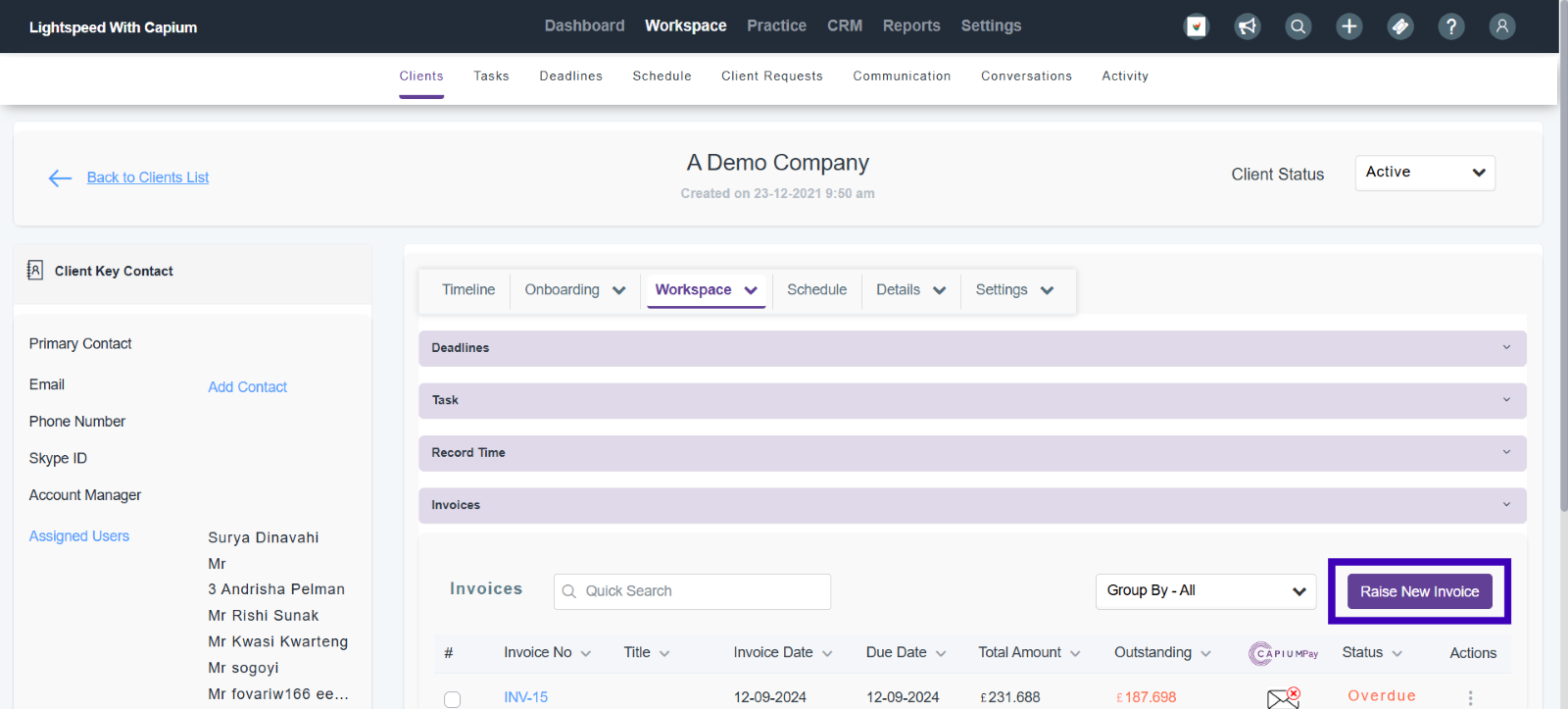This screenshot has height=709, width=1568.
Task: Switch to the Communication sub-tab
Action: 902,76
